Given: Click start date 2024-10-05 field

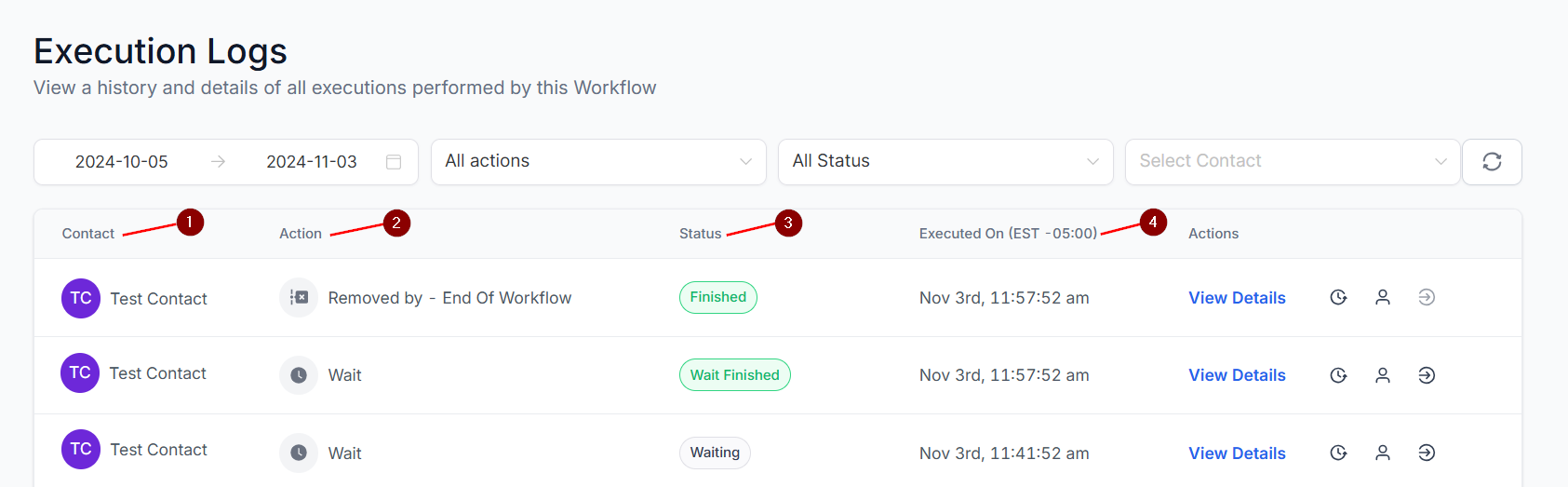Looking at the screenshot, I should (x=122, y=162).
